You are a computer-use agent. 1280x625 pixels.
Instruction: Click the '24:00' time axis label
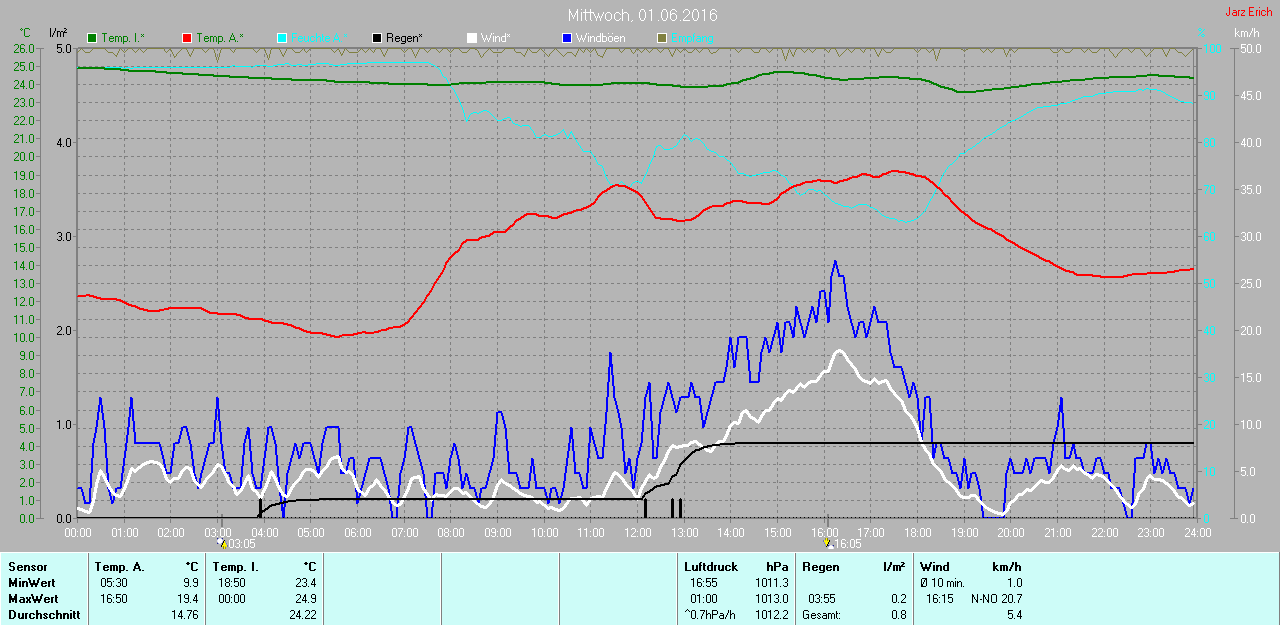tap(1197, 533)
